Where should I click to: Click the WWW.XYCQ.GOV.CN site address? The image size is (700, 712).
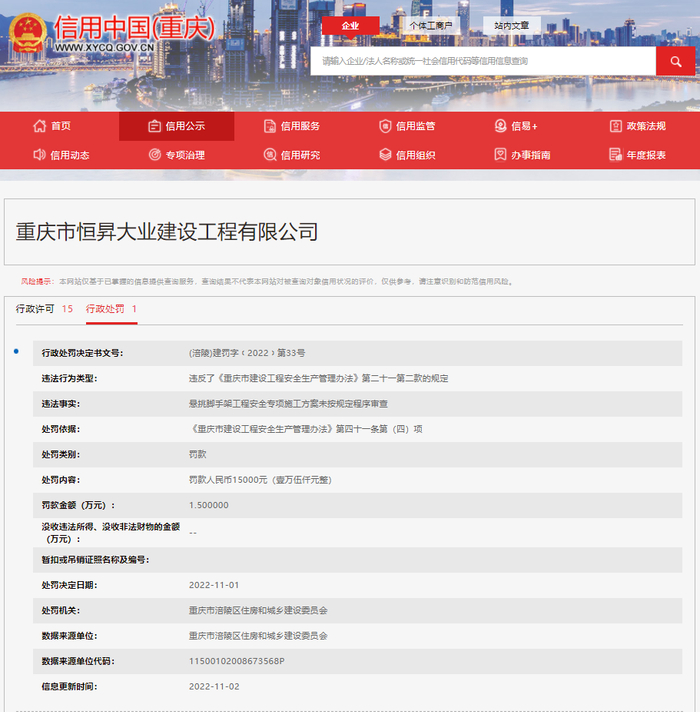(104, 48)
